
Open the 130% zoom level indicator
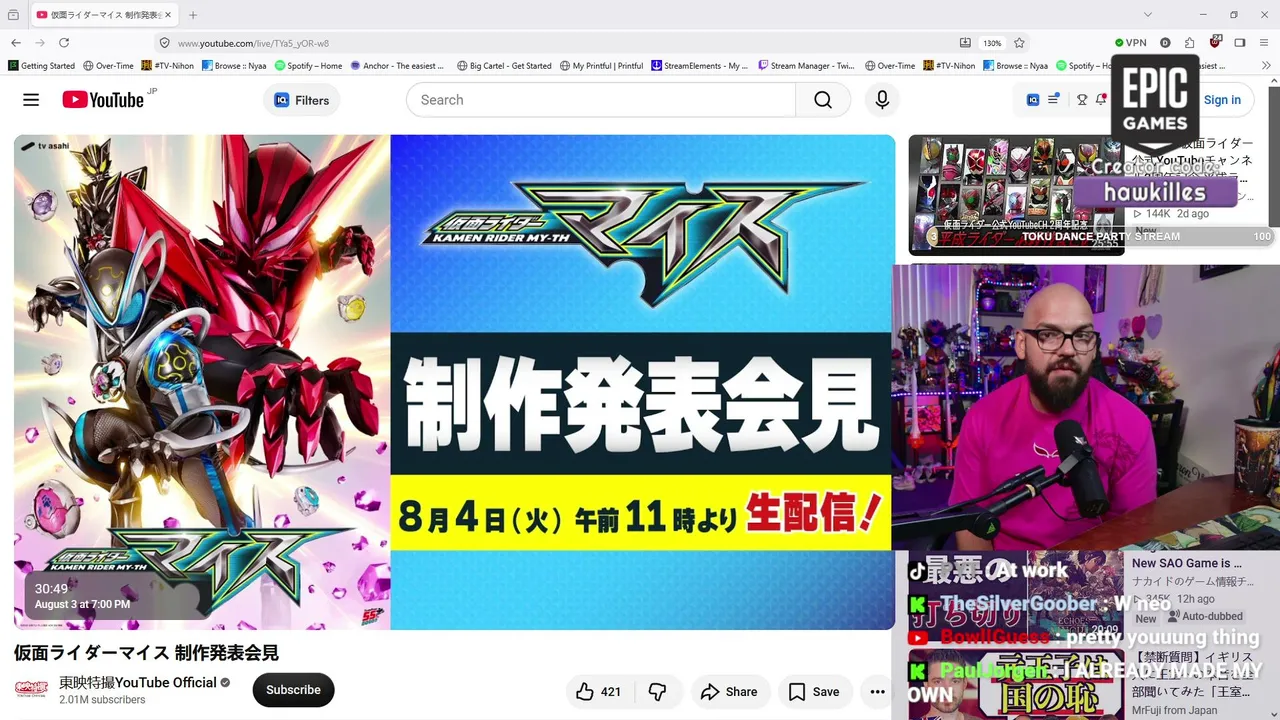pyautogui.click(x=992, y=43)
